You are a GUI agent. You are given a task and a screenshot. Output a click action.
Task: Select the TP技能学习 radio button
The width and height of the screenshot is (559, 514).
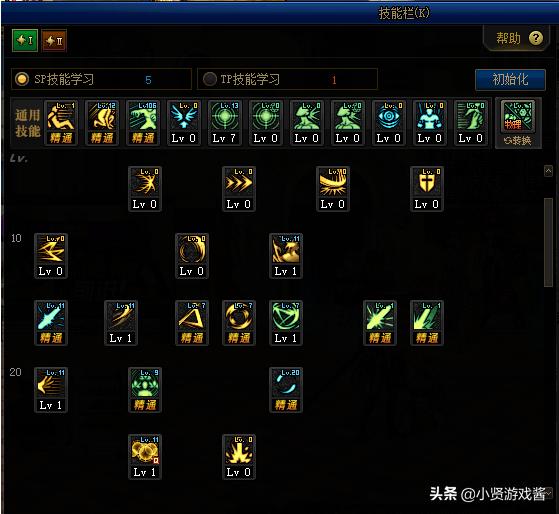click(210, 79)
